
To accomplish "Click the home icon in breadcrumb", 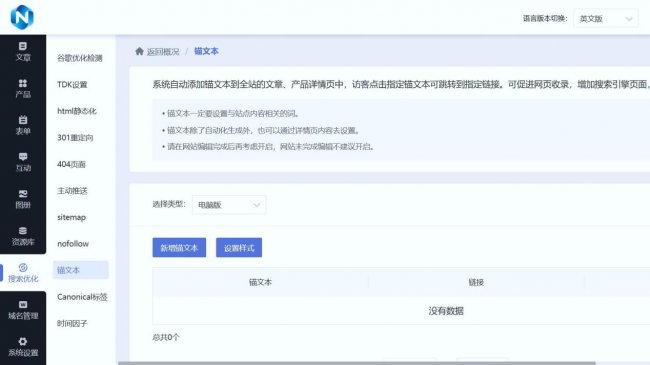I will [x=139, y=51].
